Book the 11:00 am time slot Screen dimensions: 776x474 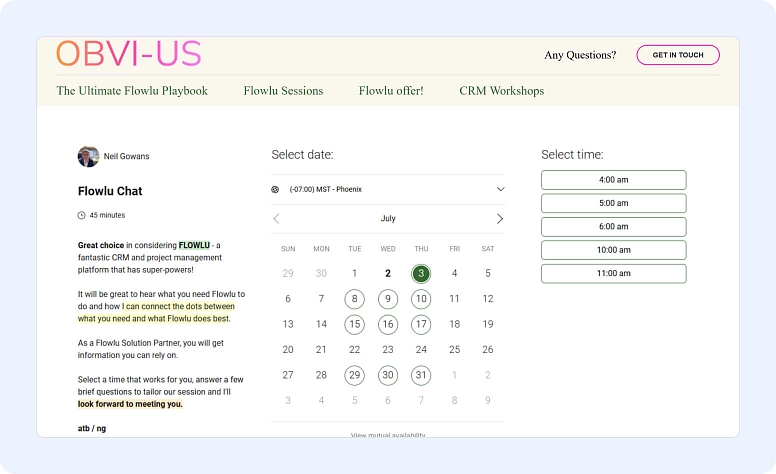click(x=613, y=274)
